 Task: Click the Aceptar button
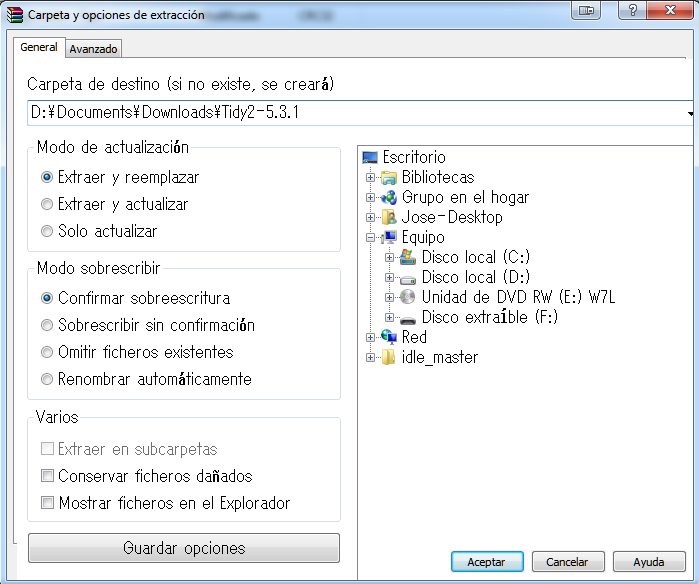point(487,562)
